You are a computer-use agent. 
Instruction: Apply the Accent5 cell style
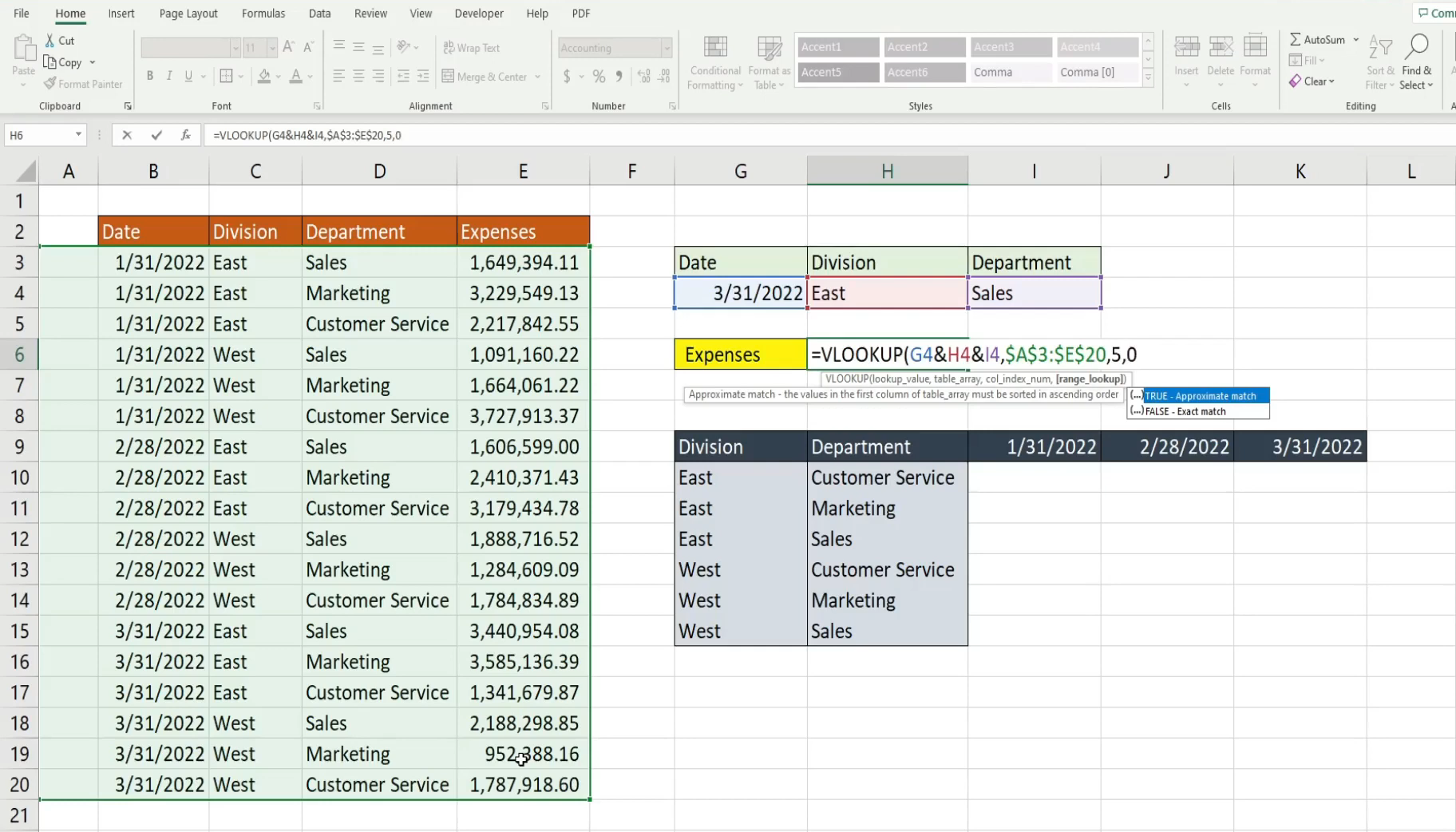838,73
